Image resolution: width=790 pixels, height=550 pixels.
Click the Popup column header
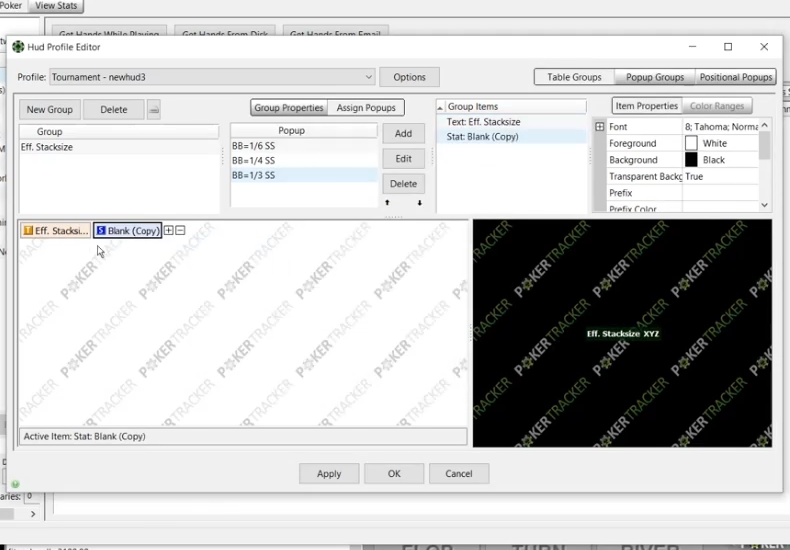pos(304,130)
